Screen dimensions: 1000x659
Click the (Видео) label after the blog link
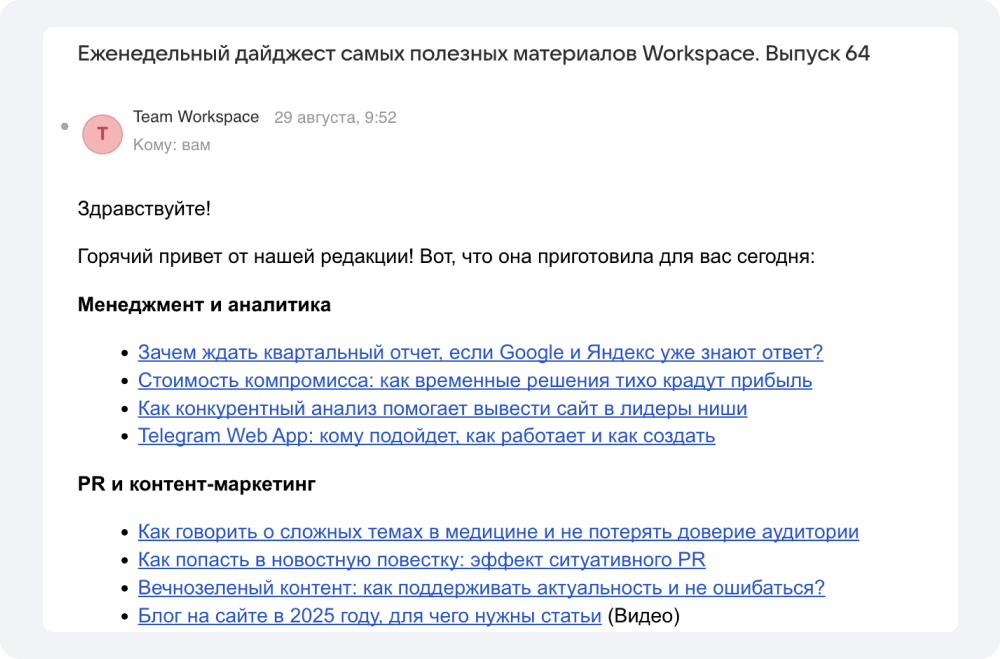(x=643, y=616)
